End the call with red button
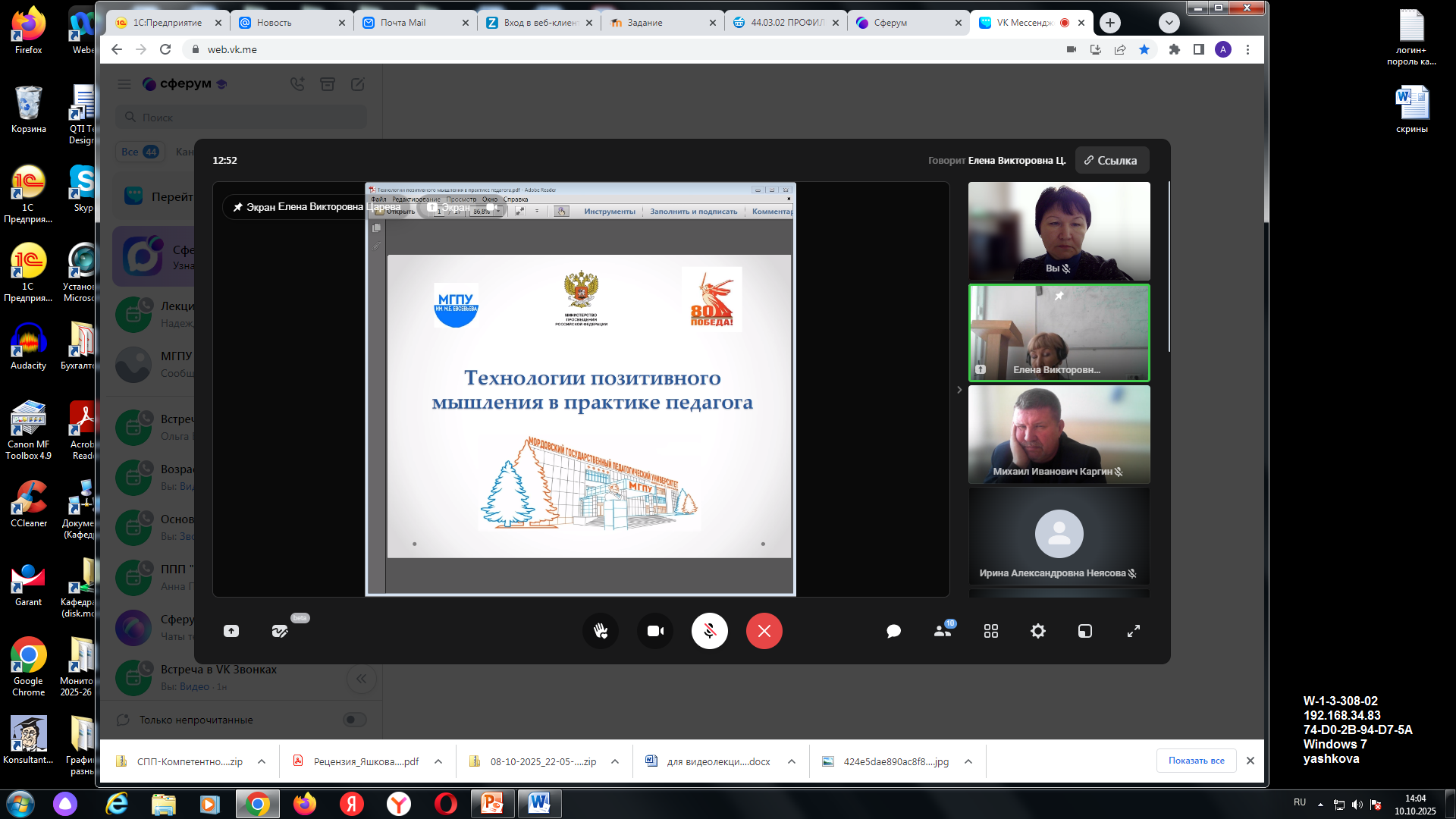The width and height of the screenshot is (1456, 819). point(764,631)
